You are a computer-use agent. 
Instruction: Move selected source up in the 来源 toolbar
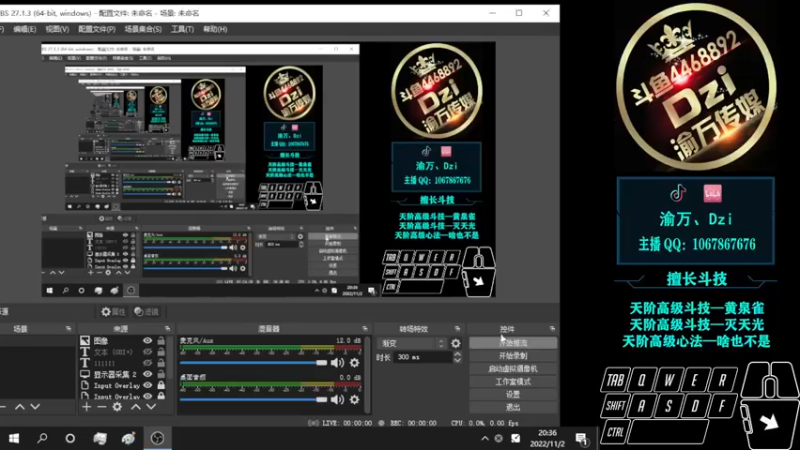click(x=136, y=407)
